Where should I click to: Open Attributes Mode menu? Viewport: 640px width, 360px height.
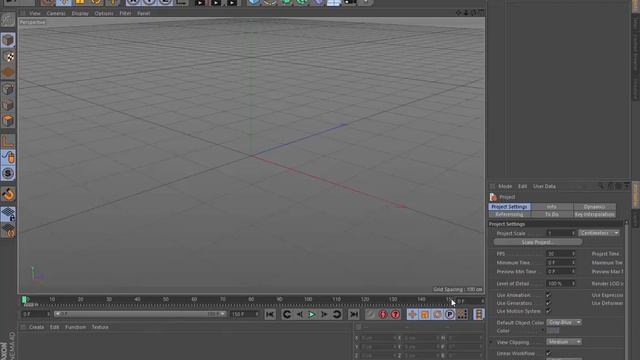click(x=505, y=186)
